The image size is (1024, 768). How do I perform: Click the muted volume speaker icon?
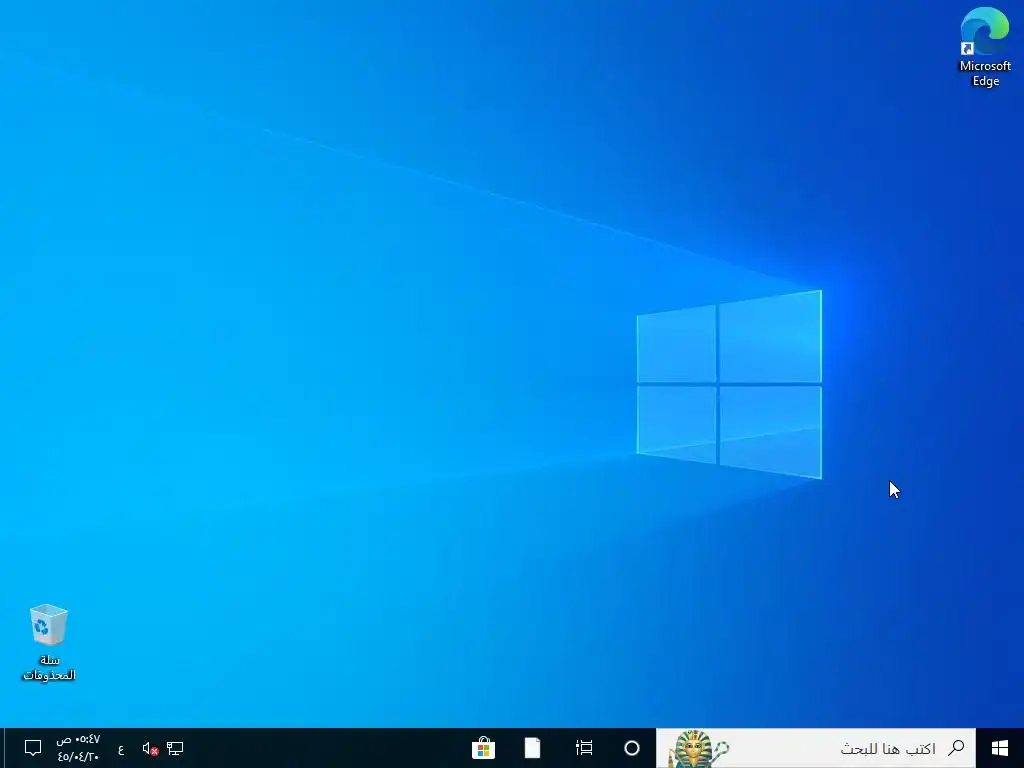[150, 748]
